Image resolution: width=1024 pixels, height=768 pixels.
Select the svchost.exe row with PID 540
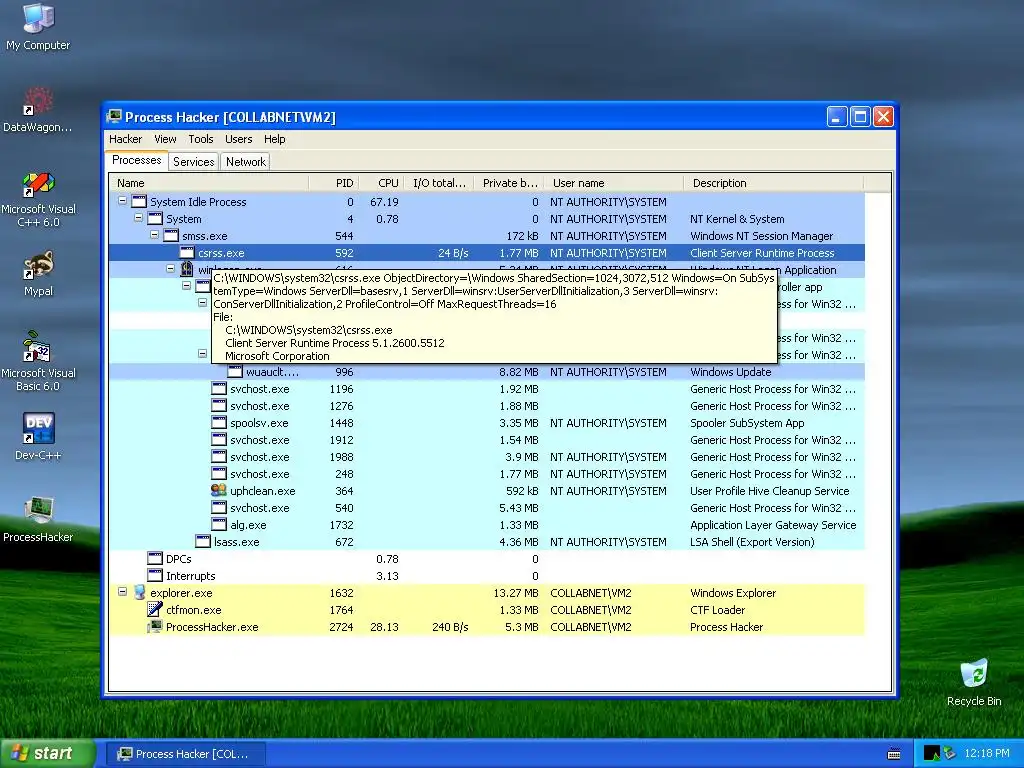point(487,507)
